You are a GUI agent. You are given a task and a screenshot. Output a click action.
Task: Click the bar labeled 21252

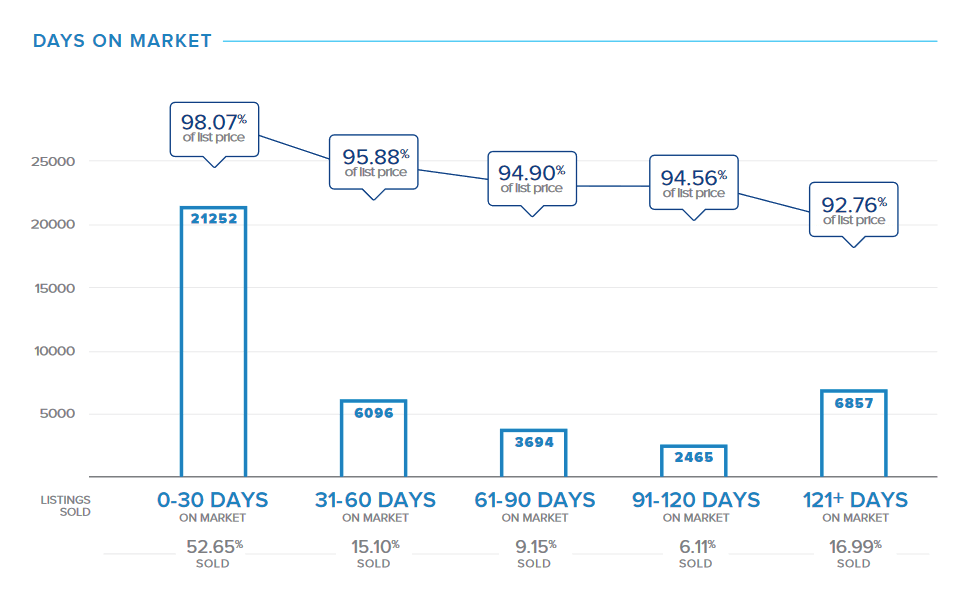coord(214,340)
